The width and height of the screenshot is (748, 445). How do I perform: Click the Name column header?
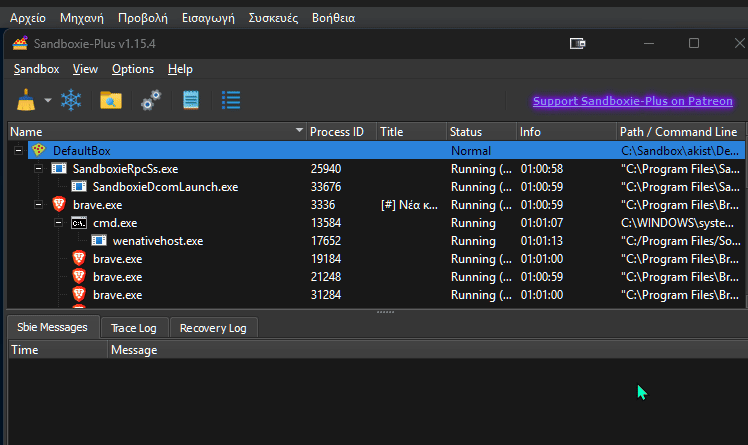tap(156, 132)
